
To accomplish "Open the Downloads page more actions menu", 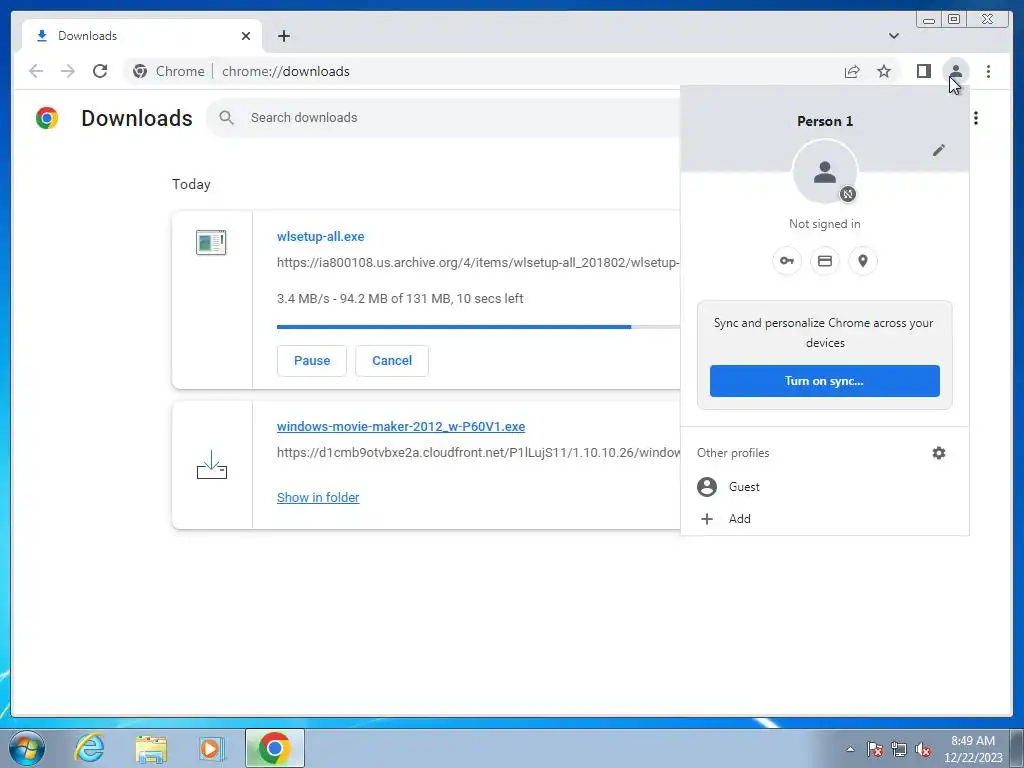I will click(x=976, y=118).
